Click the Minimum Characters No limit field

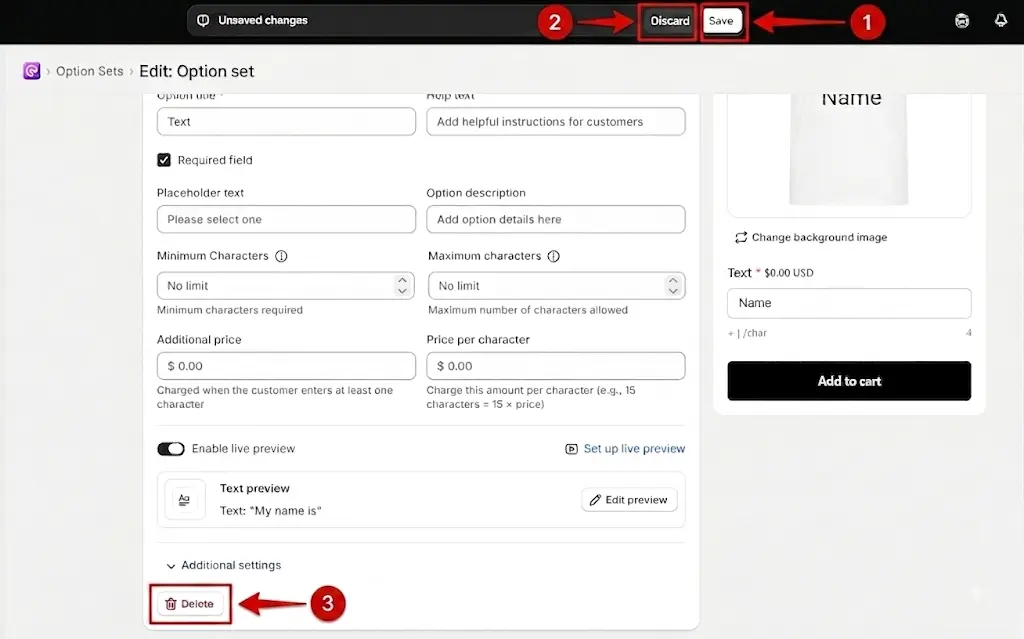(285, 286)
